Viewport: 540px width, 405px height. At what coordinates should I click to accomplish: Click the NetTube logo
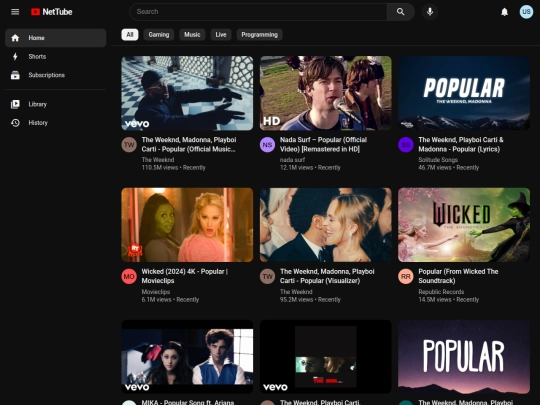52,12
